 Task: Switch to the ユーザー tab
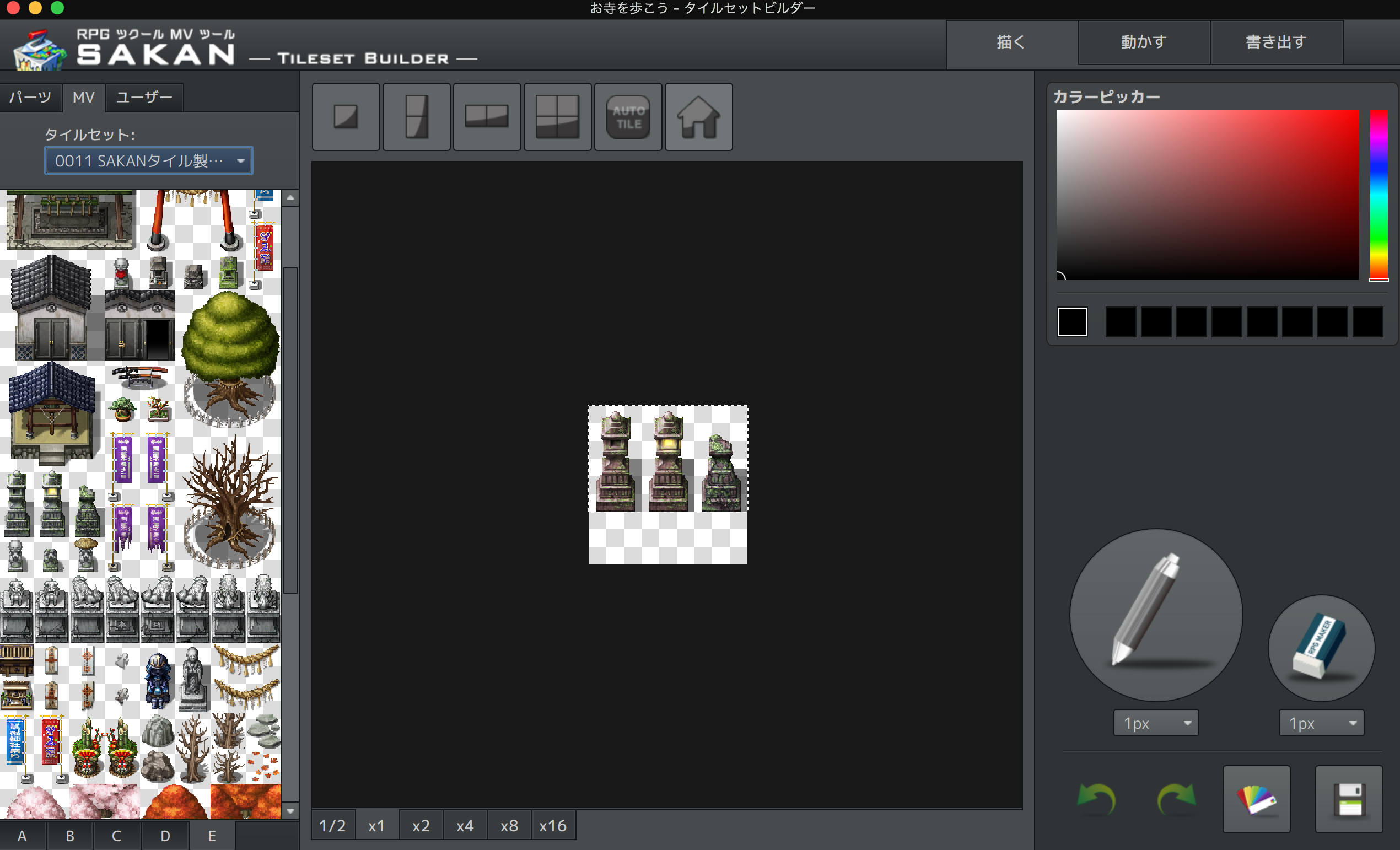tap(144, 97)
